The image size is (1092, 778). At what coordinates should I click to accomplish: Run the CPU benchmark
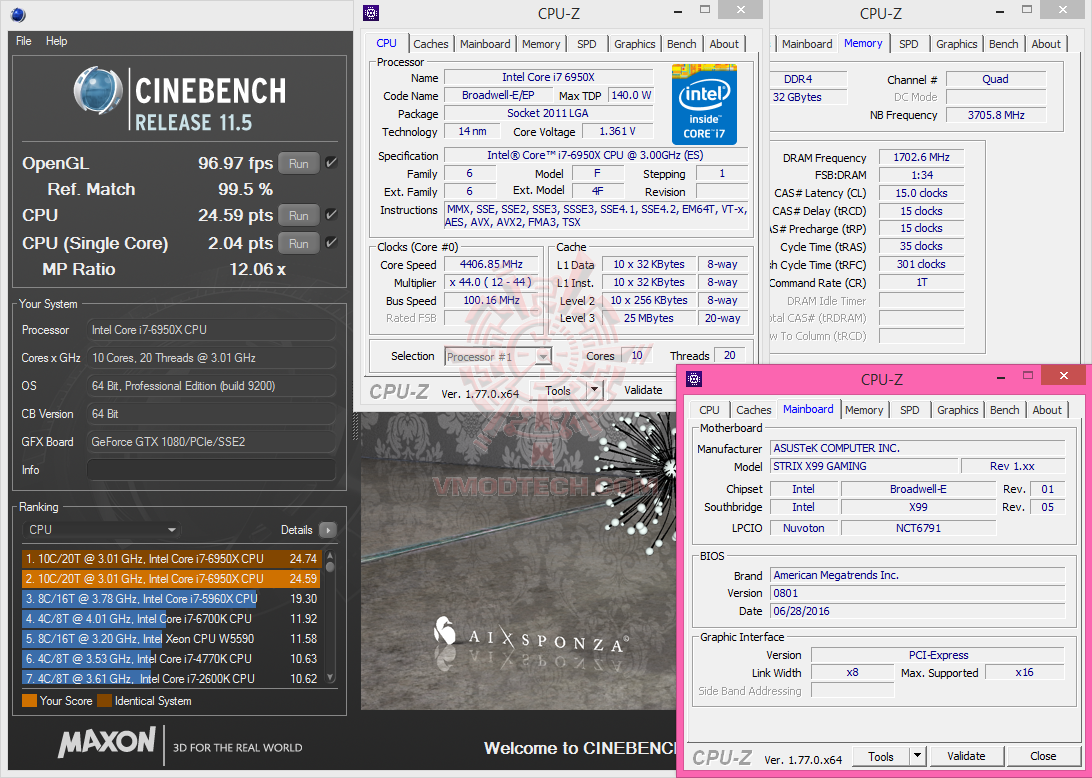pos(299,216)
